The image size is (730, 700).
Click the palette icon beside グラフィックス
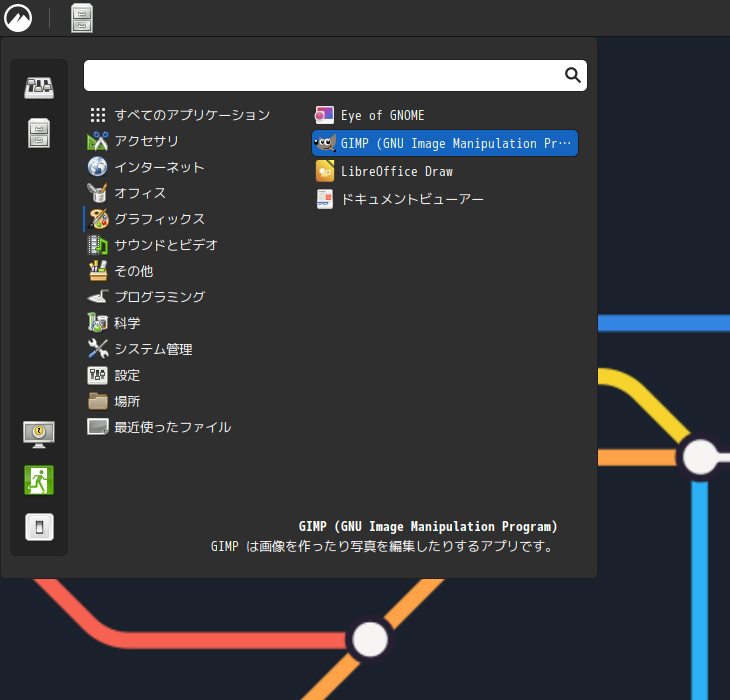98,219
